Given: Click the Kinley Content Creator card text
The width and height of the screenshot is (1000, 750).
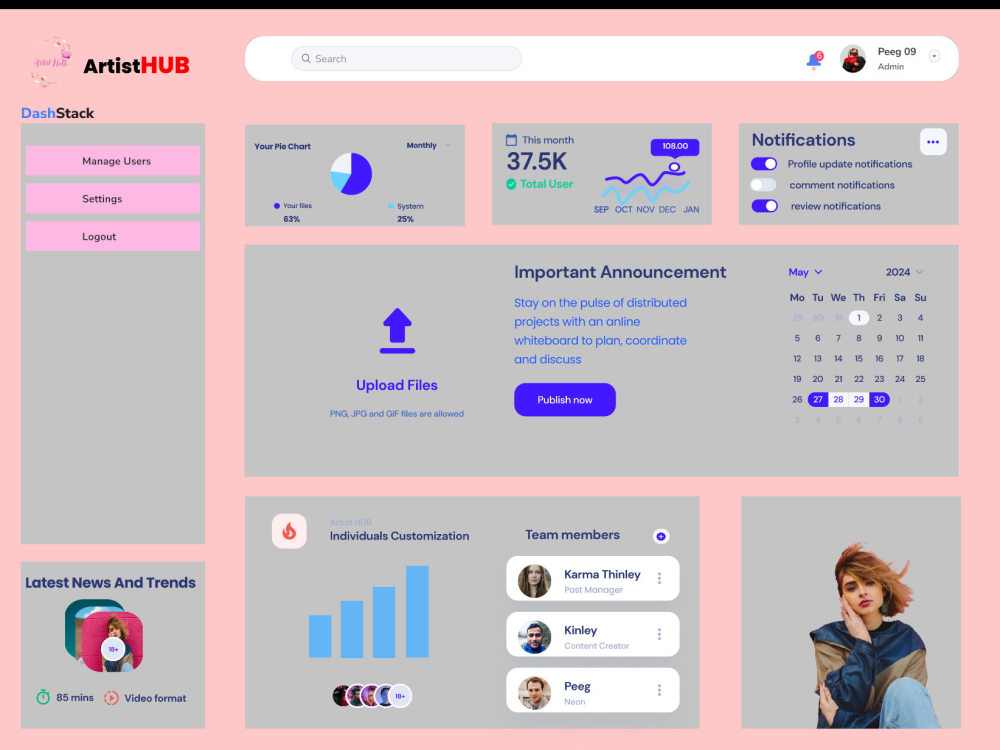Looking at the screenshot, I should pyautogui.click(x=596, y=637).
